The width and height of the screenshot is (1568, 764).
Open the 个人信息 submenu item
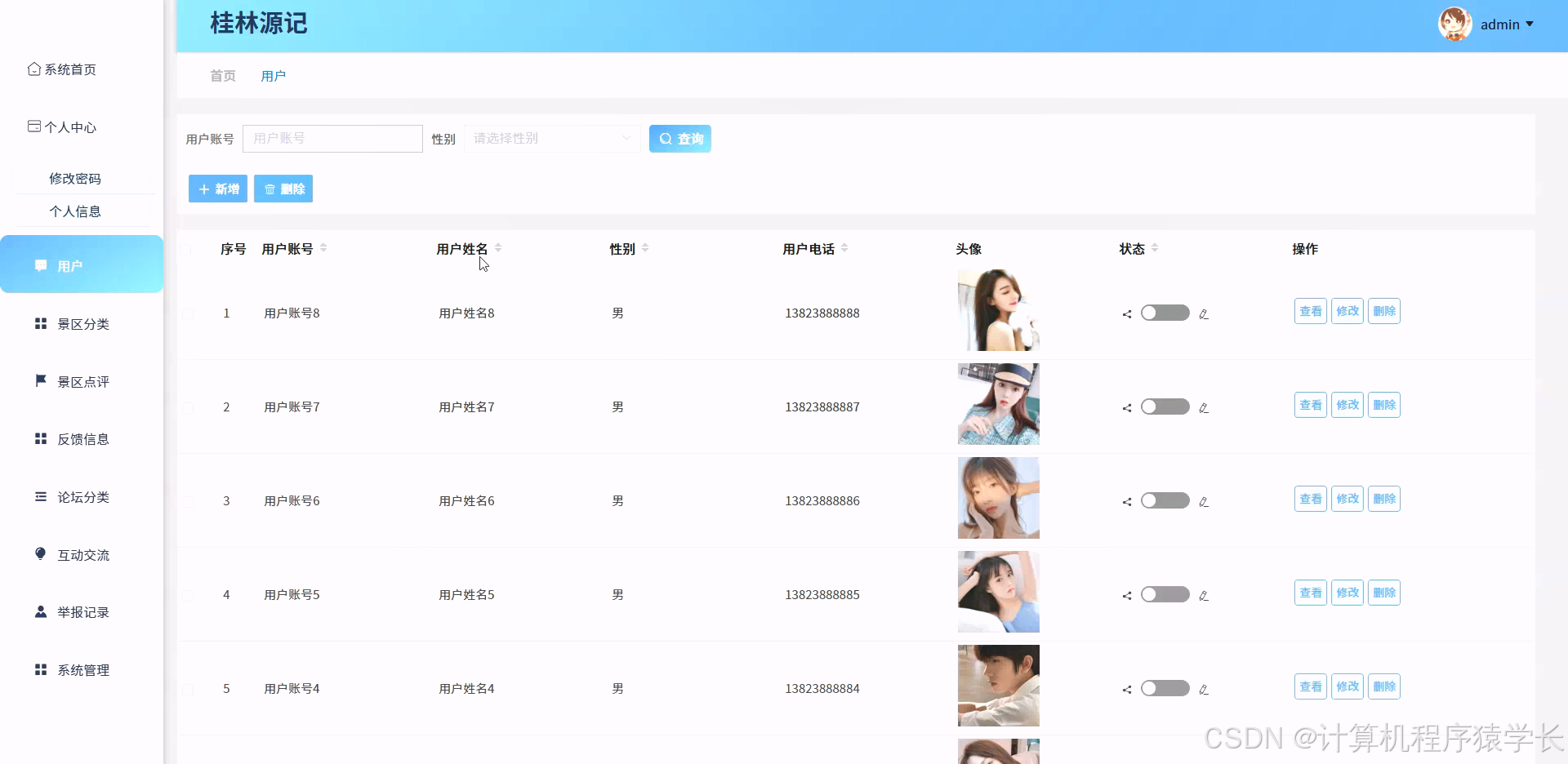tap(75, 211)
